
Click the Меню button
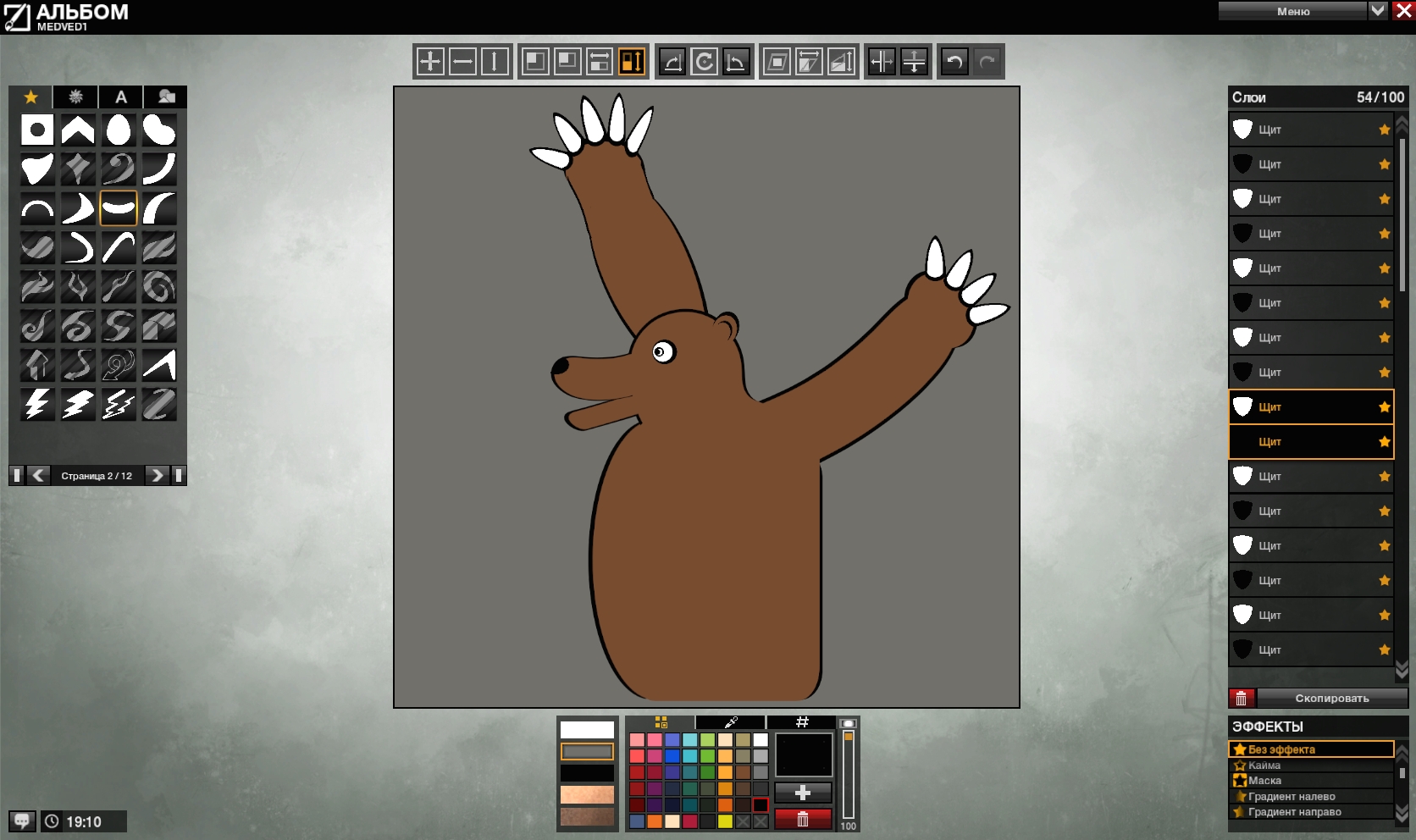click(x=1292, y=11)
